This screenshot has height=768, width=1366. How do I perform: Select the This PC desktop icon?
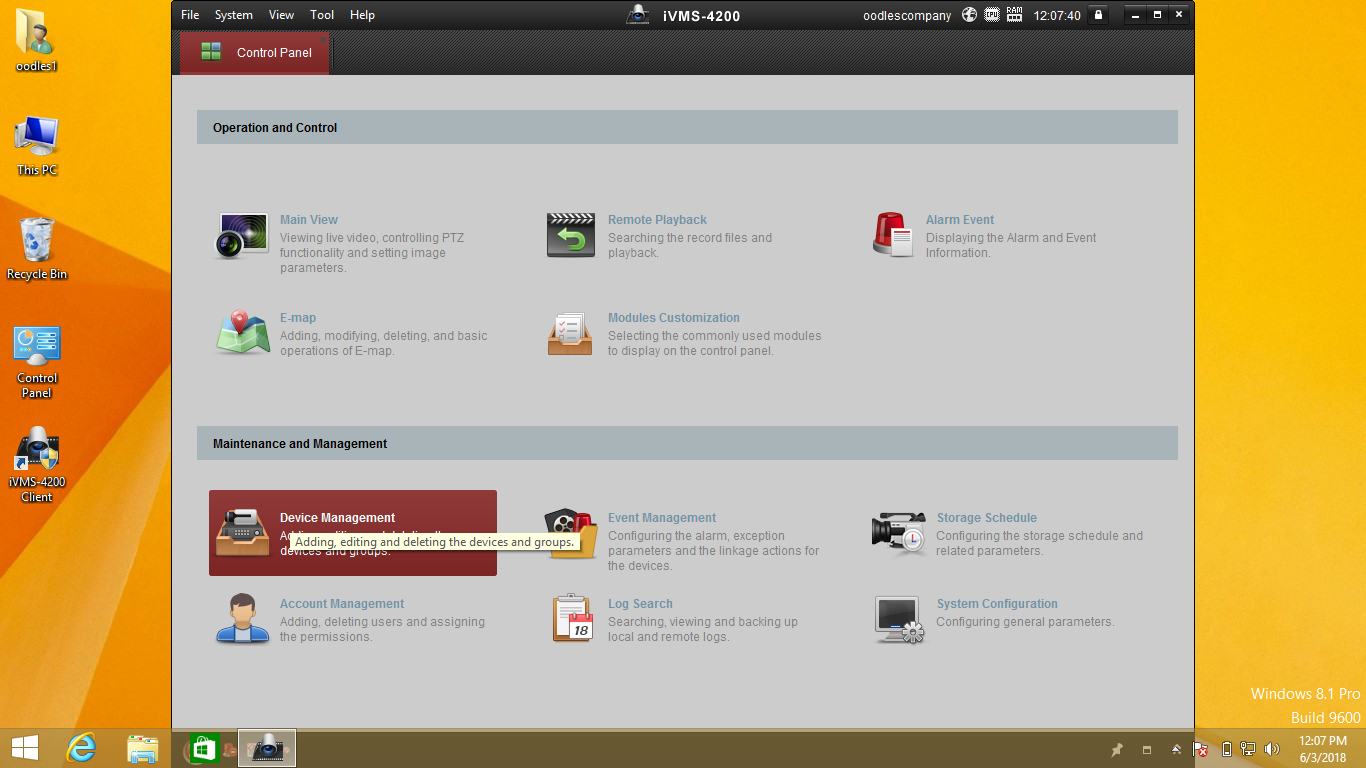(37, 146)
